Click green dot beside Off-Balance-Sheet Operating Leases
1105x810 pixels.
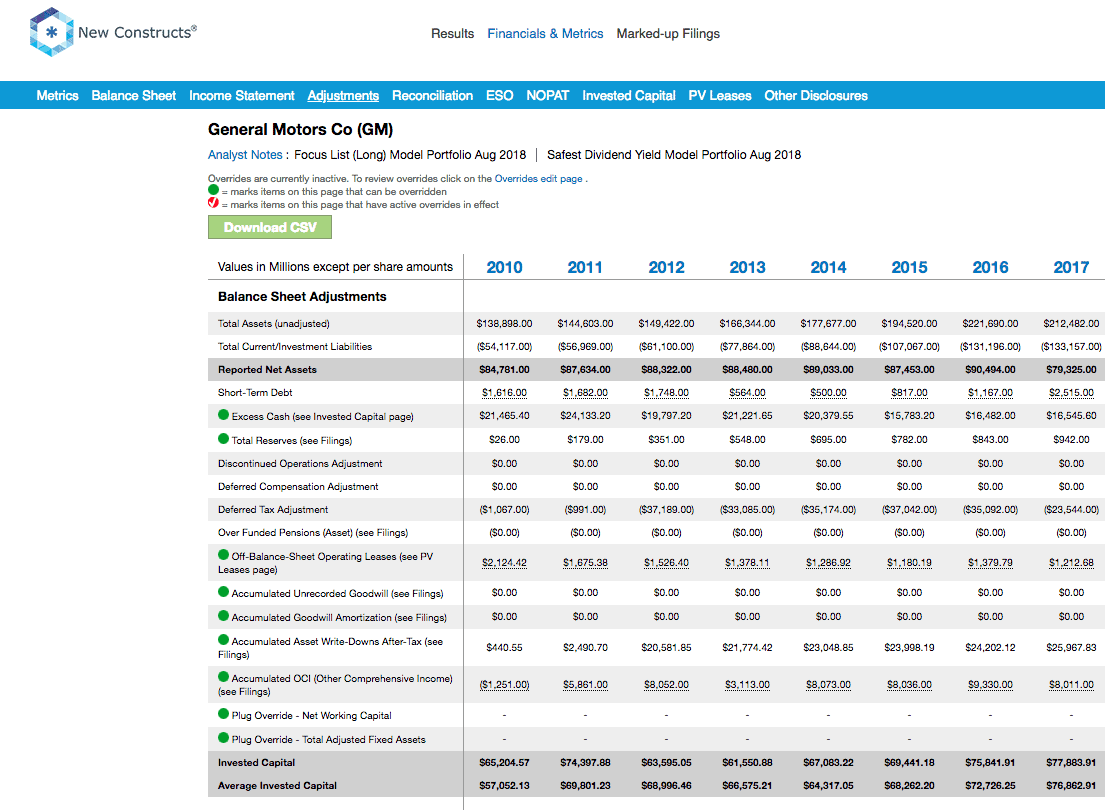223,554
